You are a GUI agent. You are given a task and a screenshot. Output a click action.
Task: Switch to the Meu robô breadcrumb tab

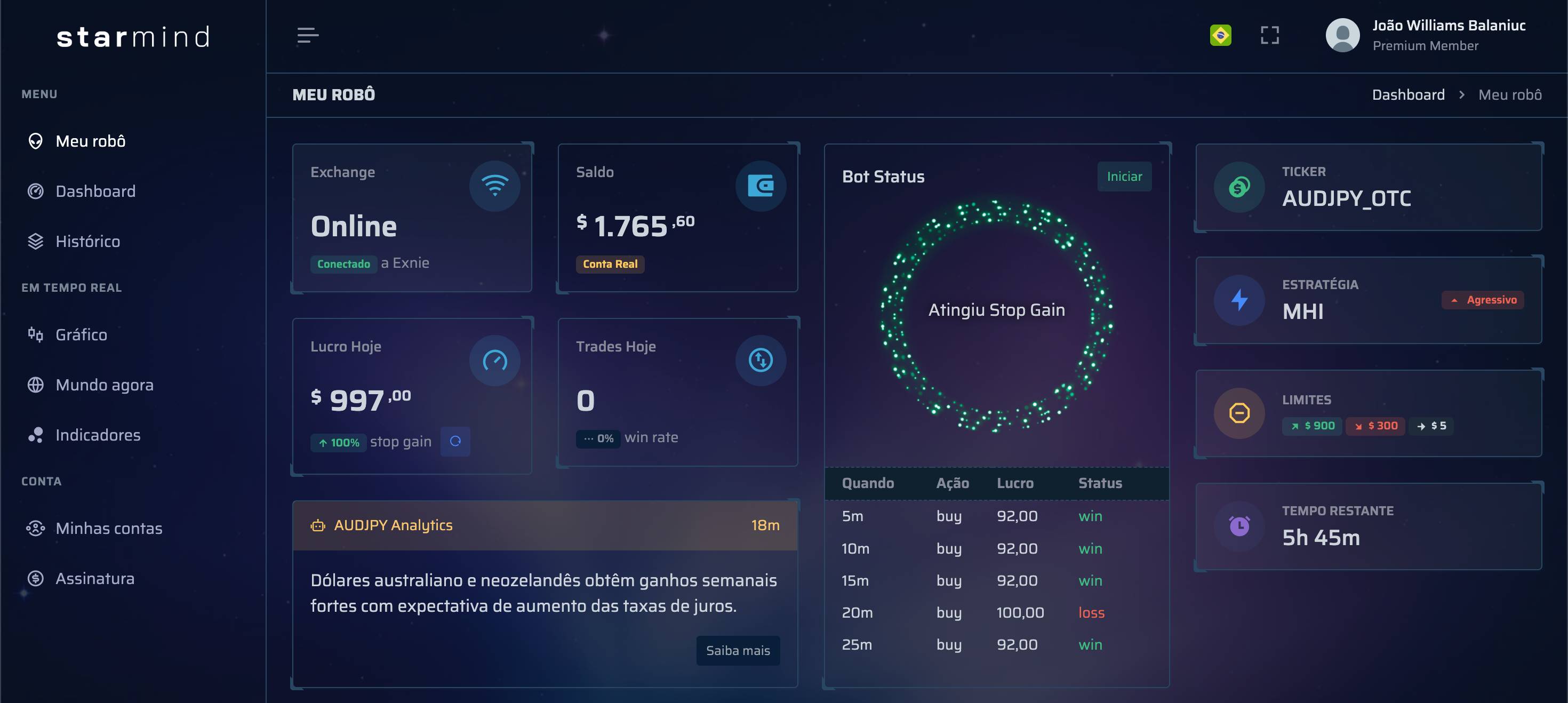[x=1511, y=94]
